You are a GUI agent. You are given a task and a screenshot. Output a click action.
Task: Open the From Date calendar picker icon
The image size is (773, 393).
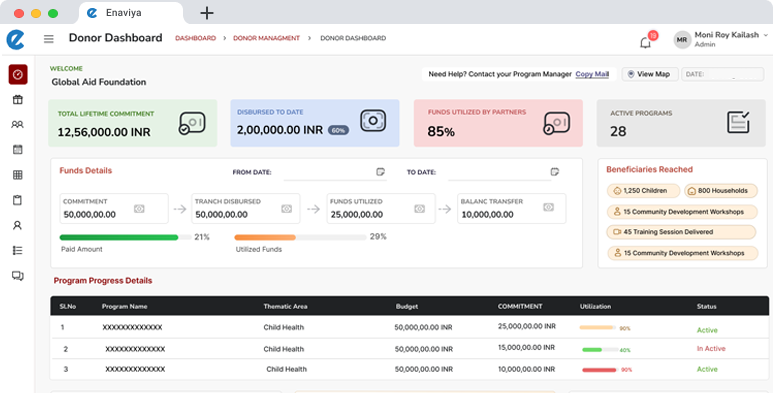coord(381,172)
